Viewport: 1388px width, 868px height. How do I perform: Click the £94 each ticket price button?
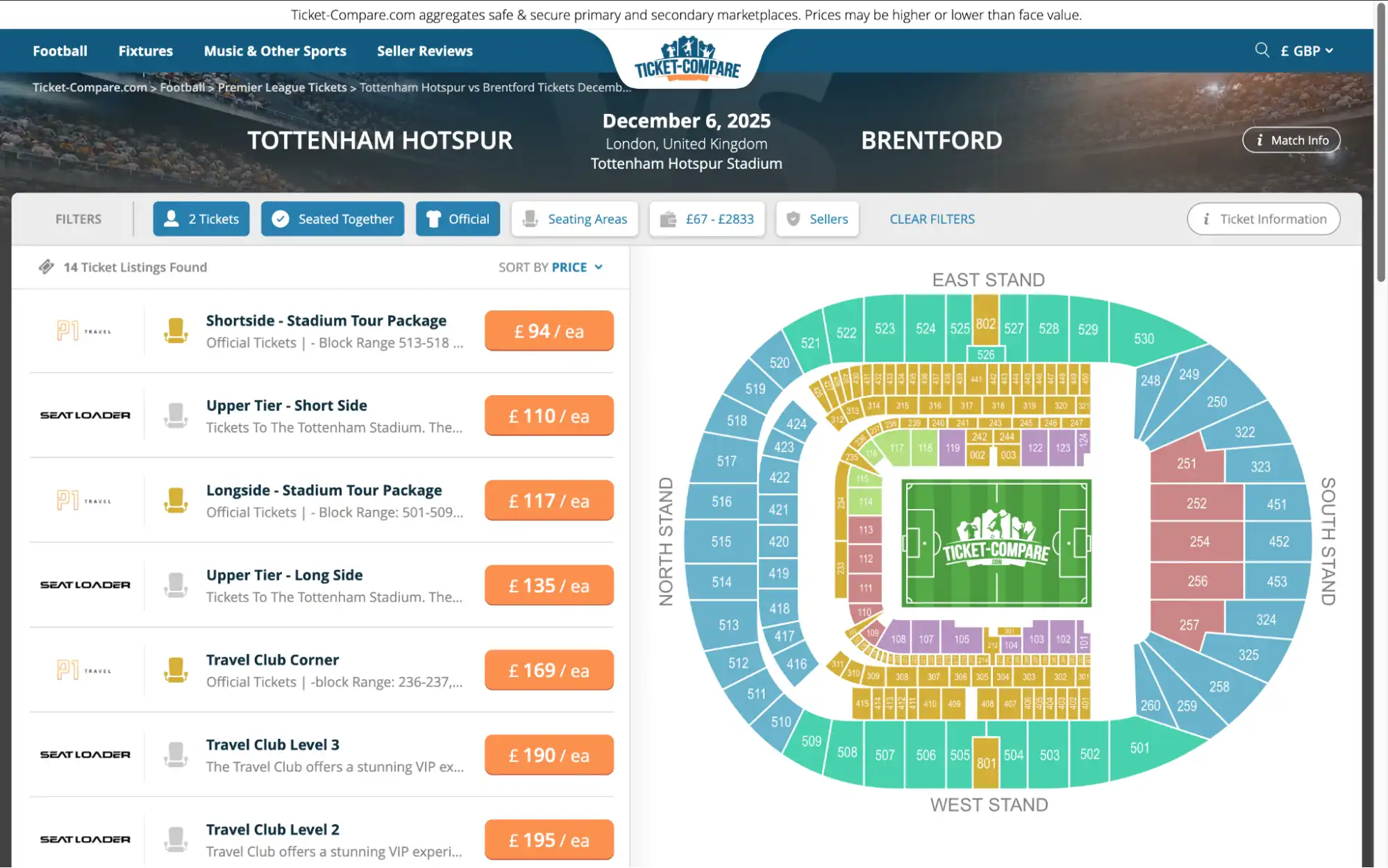click(x=549, y=331)
